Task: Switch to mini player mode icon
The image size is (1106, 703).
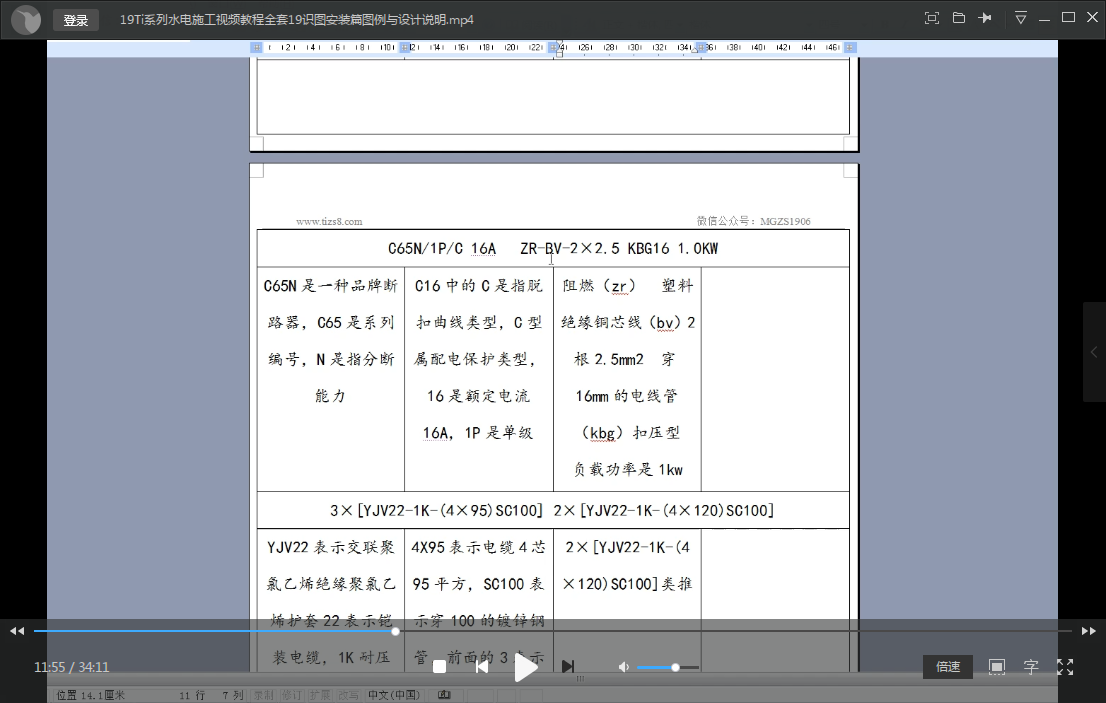Action: (932, 18)
